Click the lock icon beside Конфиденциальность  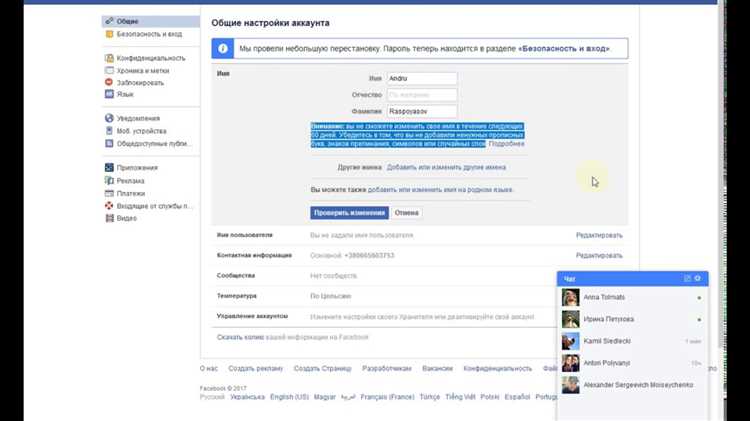(109, 58)
